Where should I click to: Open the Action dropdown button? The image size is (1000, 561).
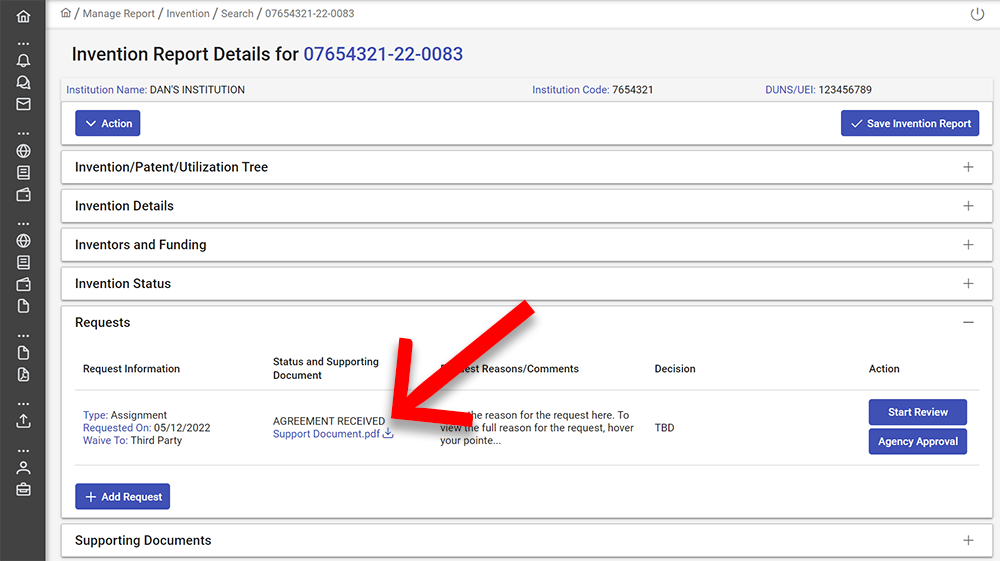click(108, 123)
